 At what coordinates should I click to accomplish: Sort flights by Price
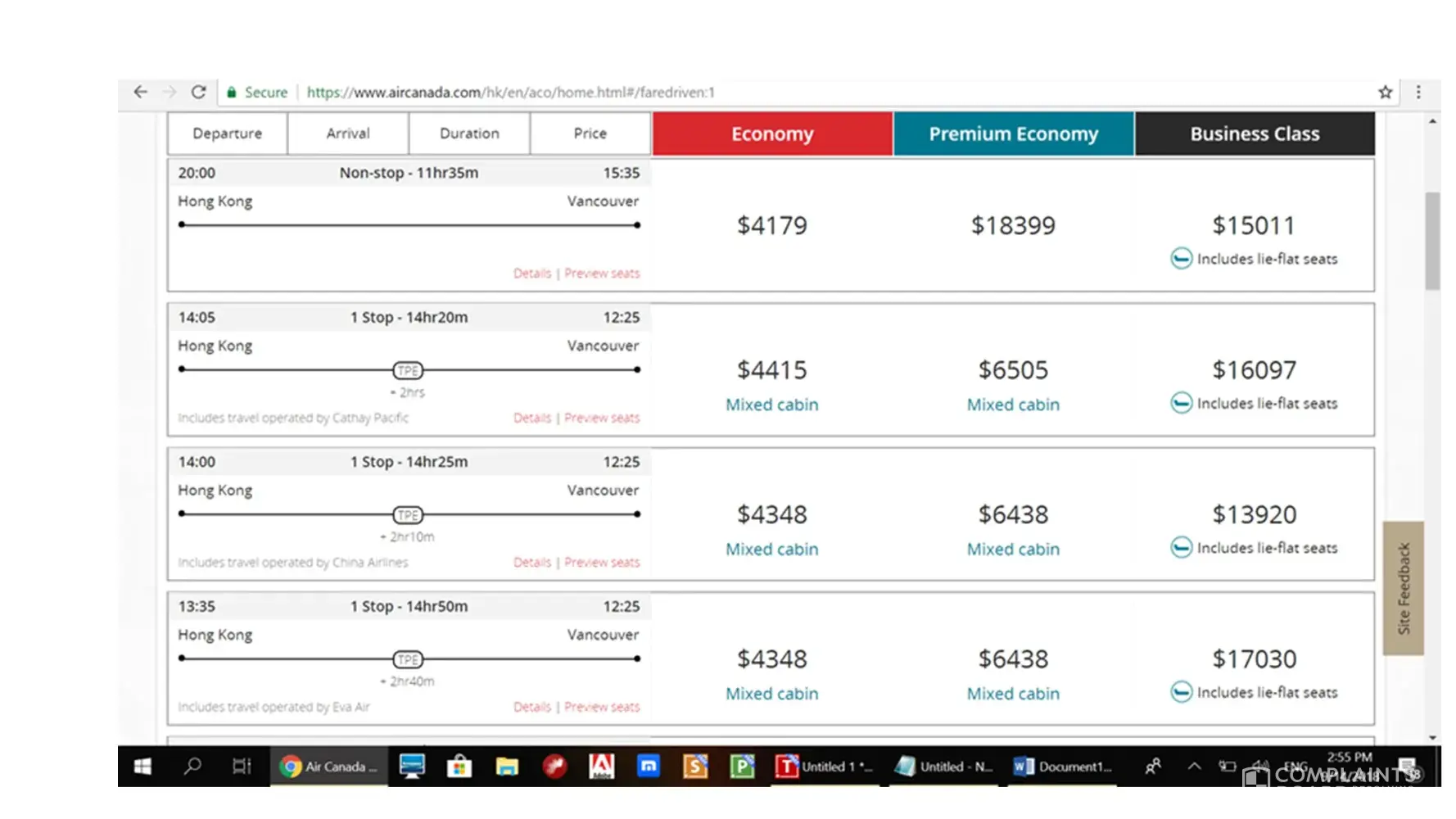590,133
